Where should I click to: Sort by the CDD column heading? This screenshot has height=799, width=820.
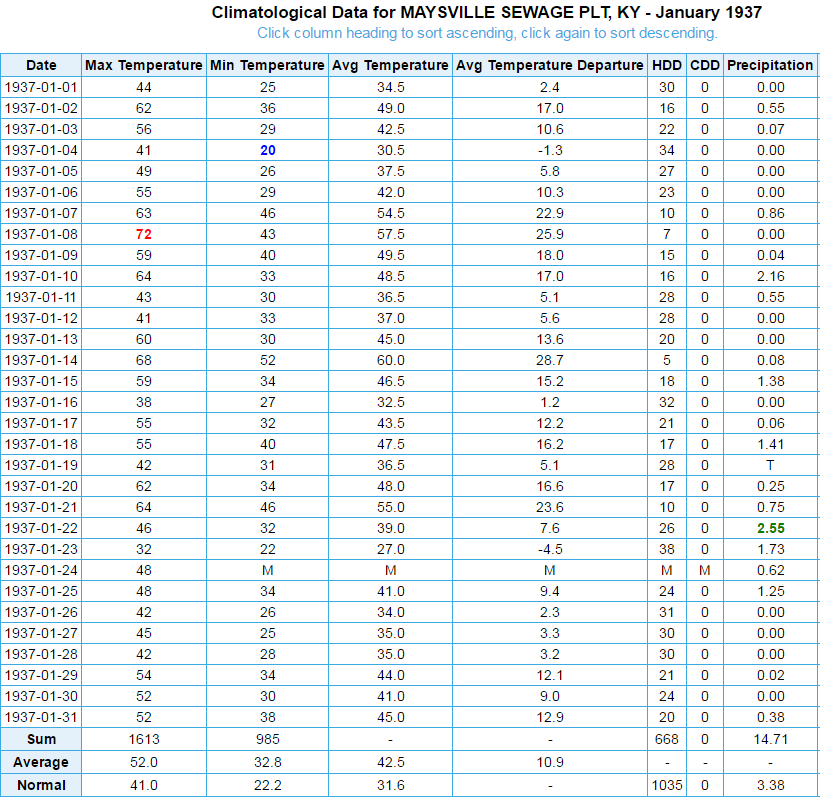[x=705, y=65]
